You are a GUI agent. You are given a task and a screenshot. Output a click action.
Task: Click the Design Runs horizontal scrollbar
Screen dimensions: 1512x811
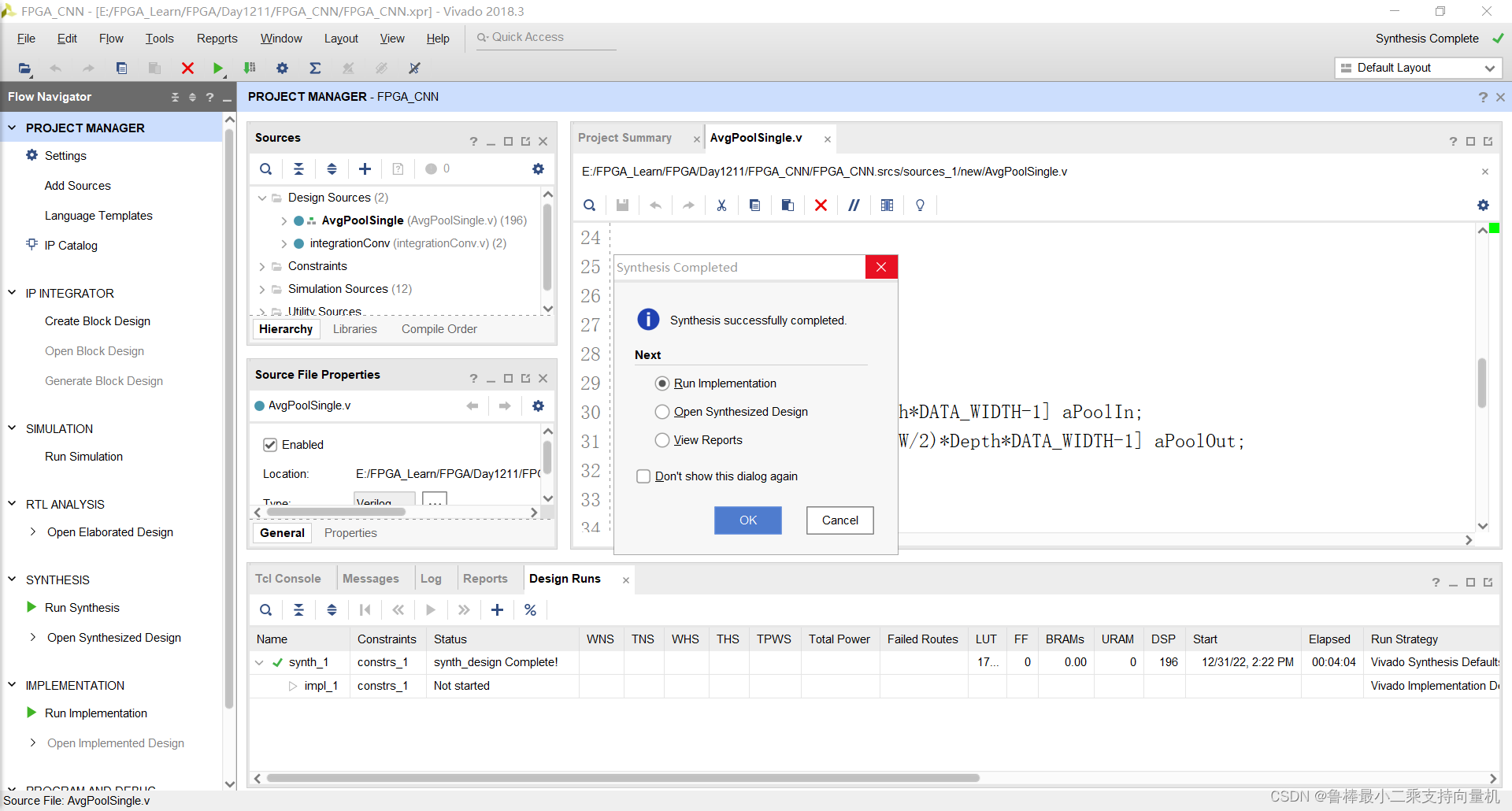(x=623, y=778)
